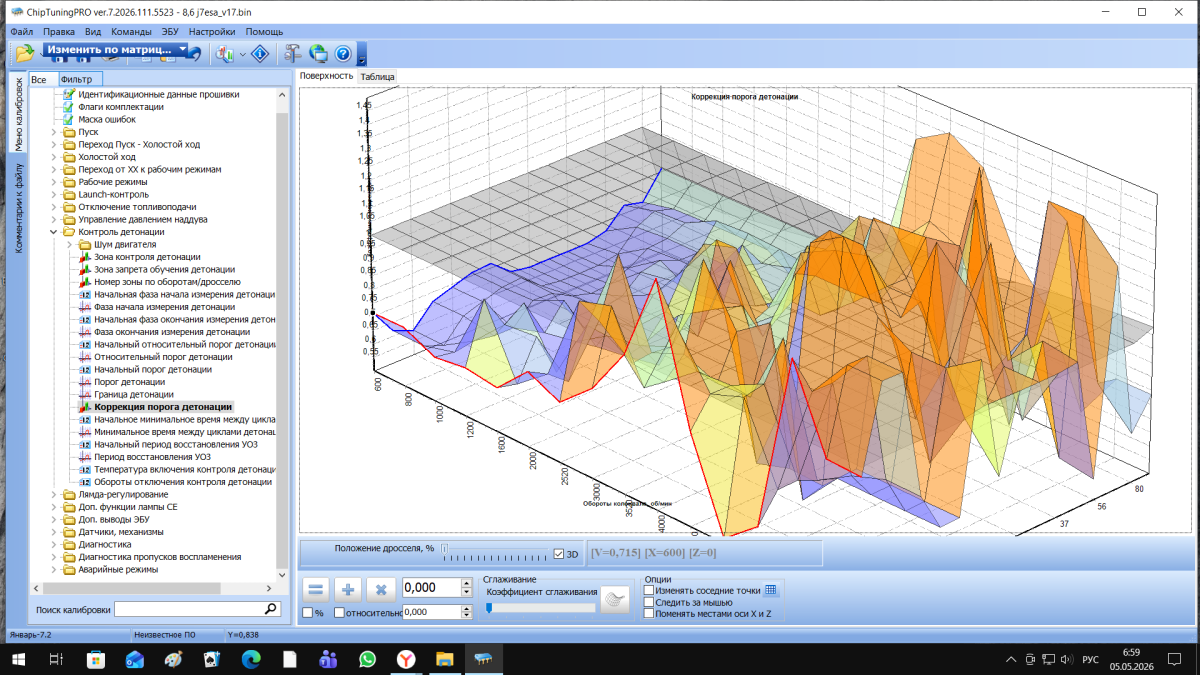Click the globe and monitor network icon
This screenshot has height=675, width=1200.
pyautogui.click(x=318, y=54)
